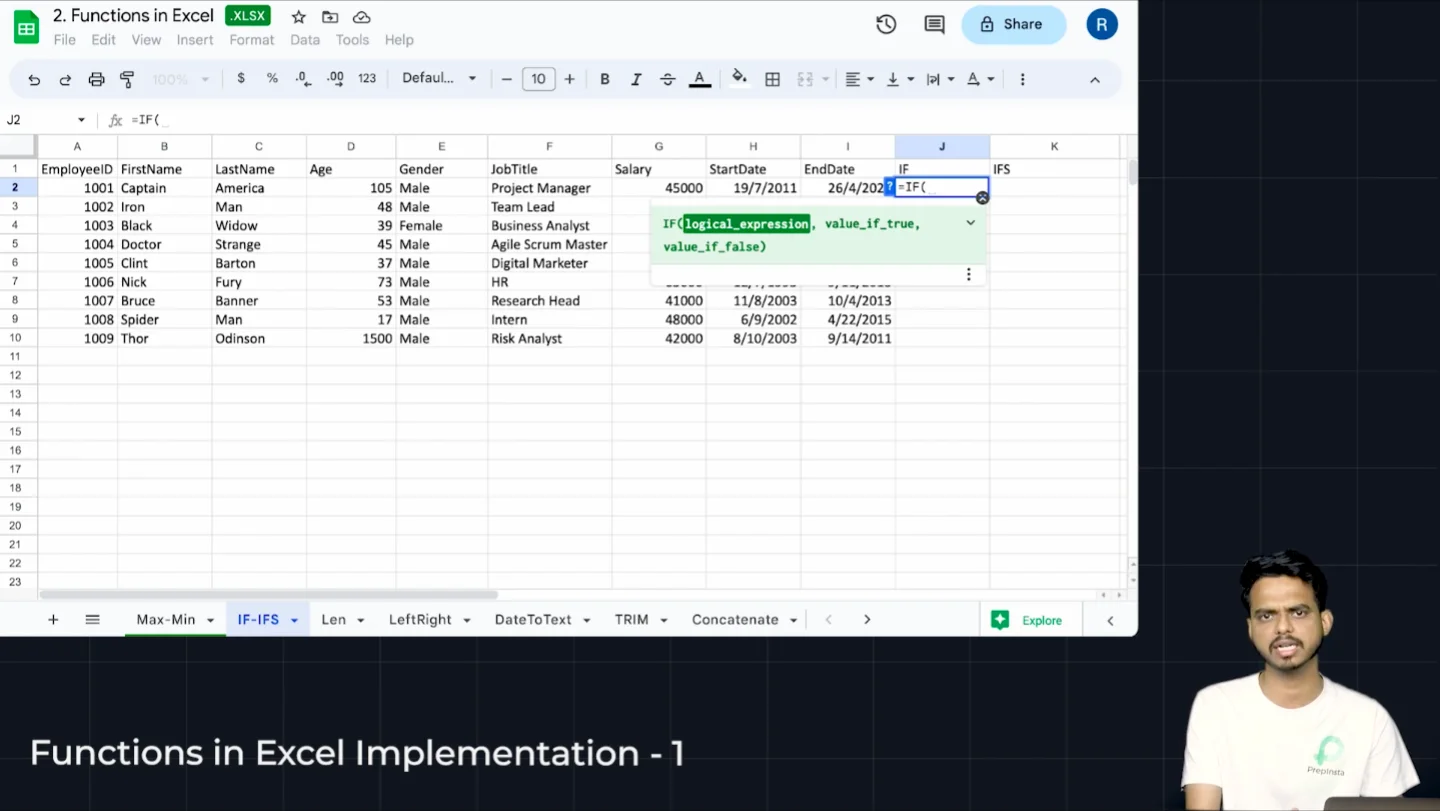Open version history clock icon
The width and height of the screenshot is (1440, 811).
[886, 25]
